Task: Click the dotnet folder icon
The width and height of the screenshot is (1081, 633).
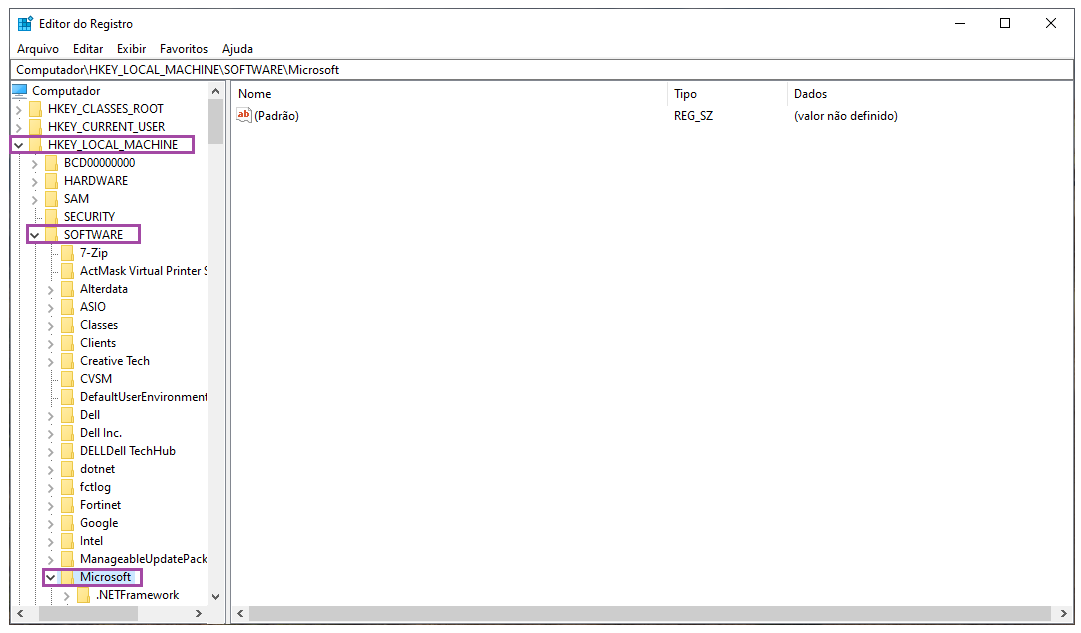Action: (x=67, y=468)
